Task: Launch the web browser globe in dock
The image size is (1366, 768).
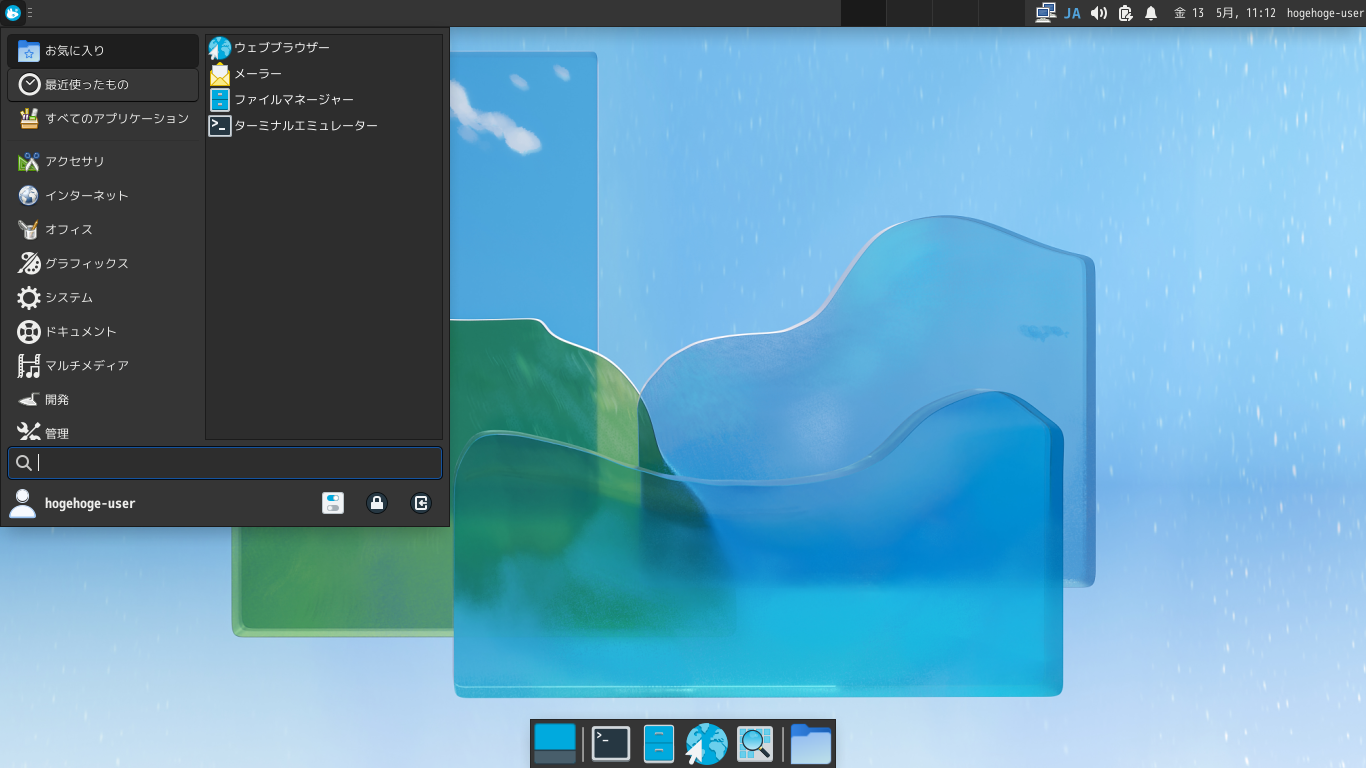Action: coord(706,744)
